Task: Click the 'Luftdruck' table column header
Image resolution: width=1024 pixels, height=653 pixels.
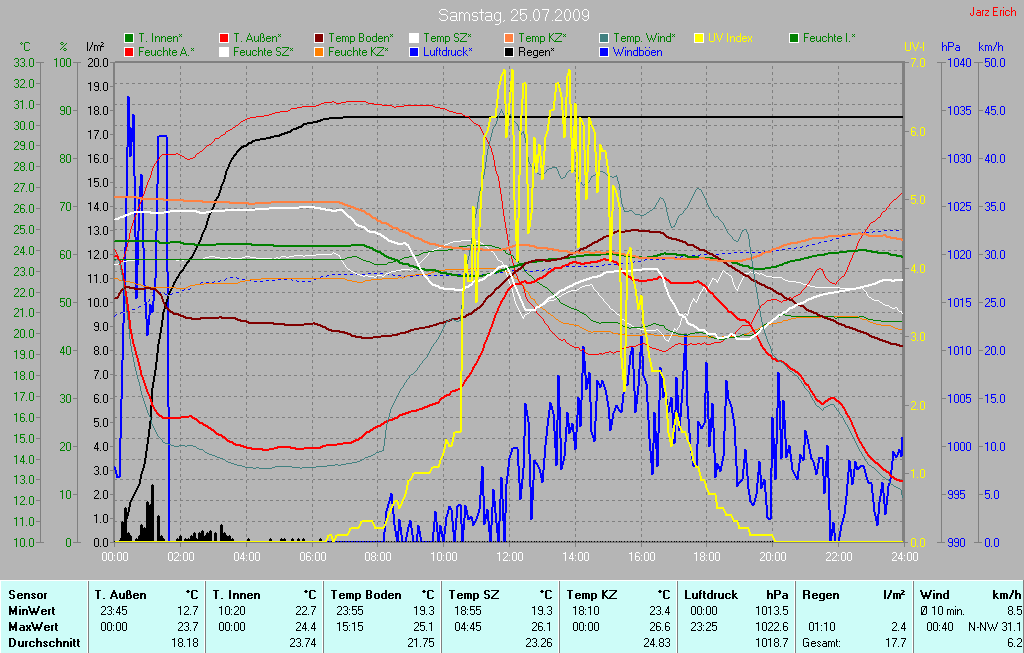Action: 711,595
